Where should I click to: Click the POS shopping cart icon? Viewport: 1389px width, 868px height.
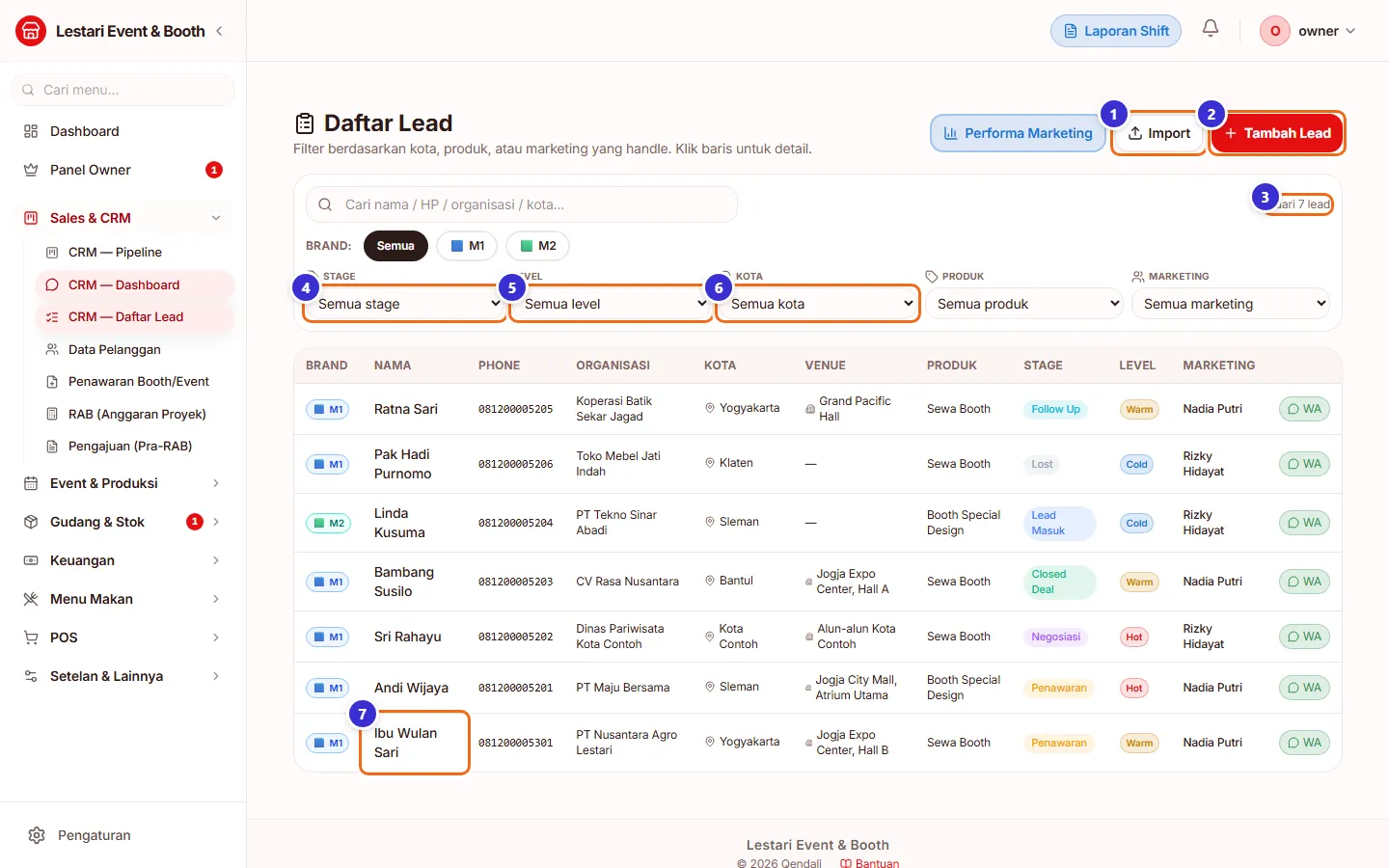point(31,637)
